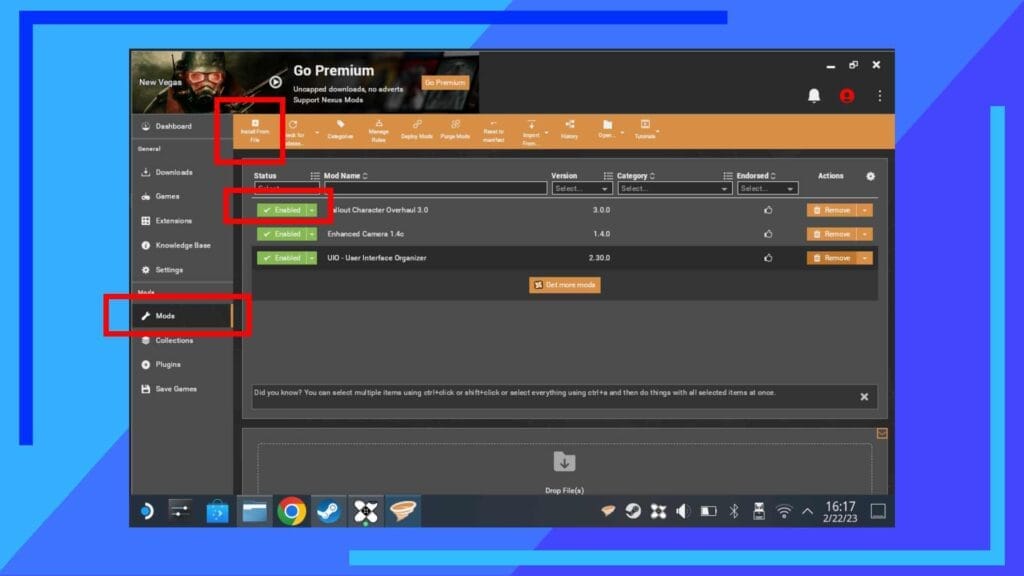Expand status dropdown arrow for UIO row
This screenshot has height=576, width=1024.
312,258
